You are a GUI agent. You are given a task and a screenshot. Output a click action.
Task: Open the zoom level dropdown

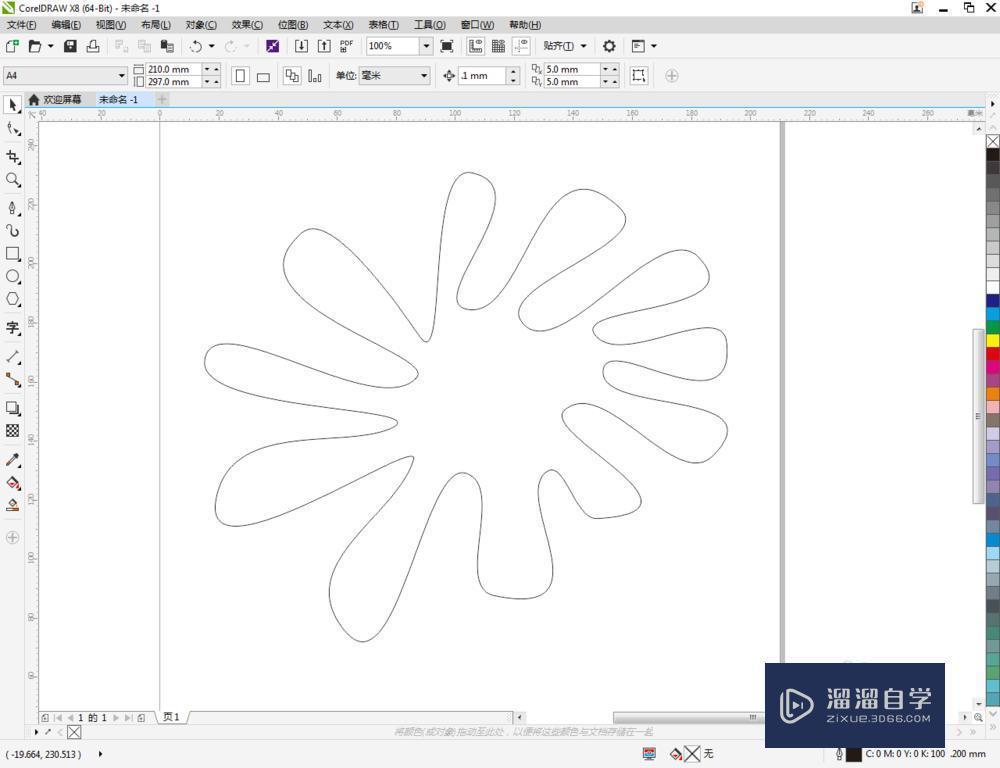coord(428,46)
